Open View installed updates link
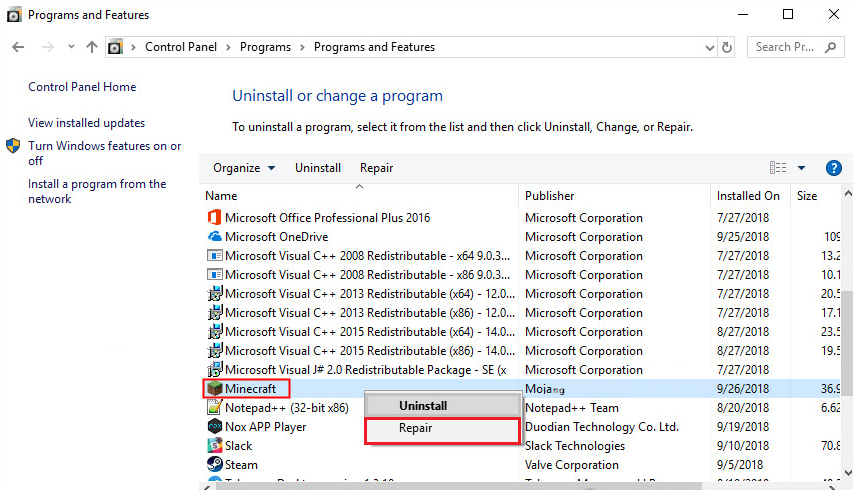This screenshot has width=853, height=490. pos(86,123)
